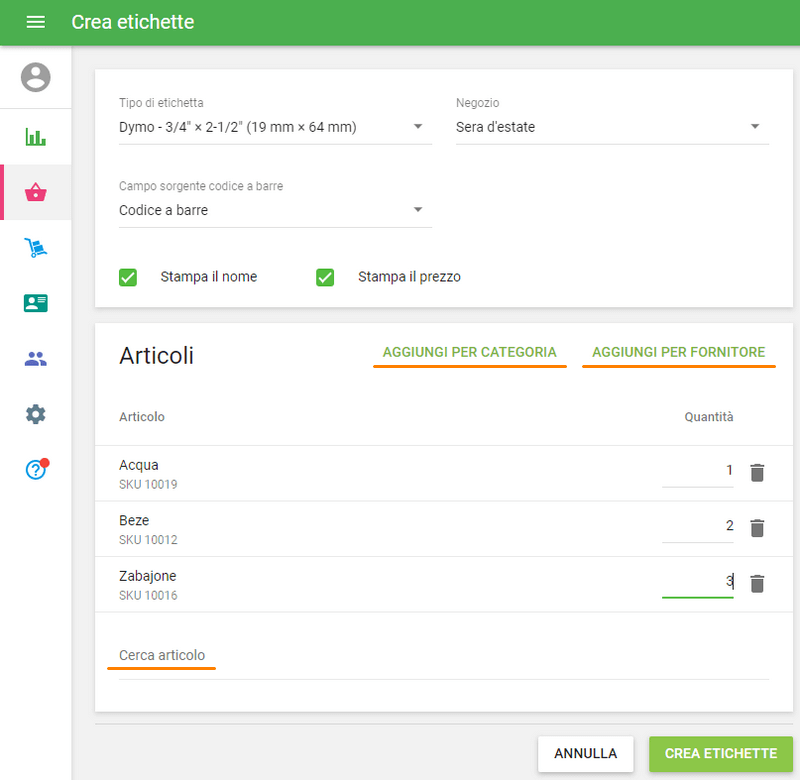
Task: Open the reports bar chart icon
Action: (36, 137)
